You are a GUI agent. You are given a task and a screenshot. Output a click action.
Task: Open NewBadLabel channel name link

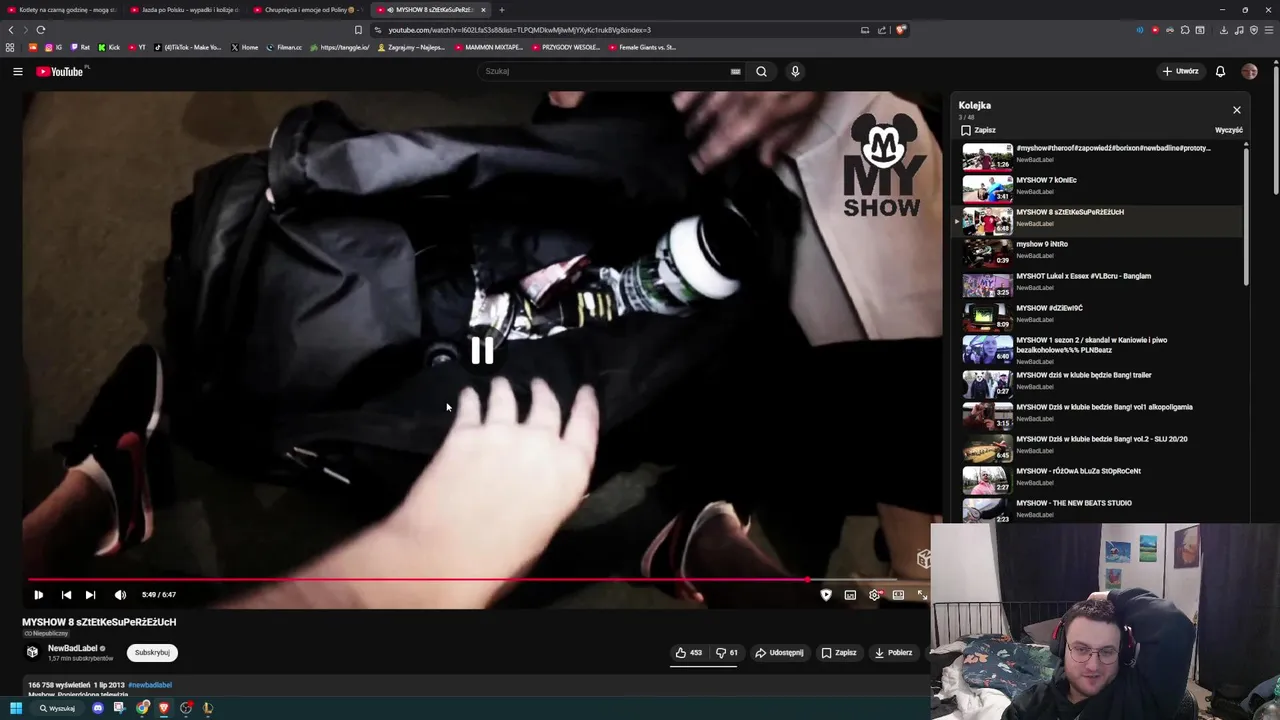tap(73, 648)
